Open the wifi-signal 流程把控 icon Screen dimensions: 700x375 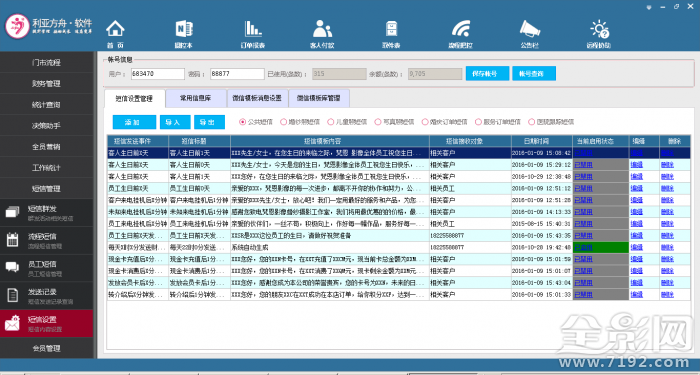(x=460, y=29)
